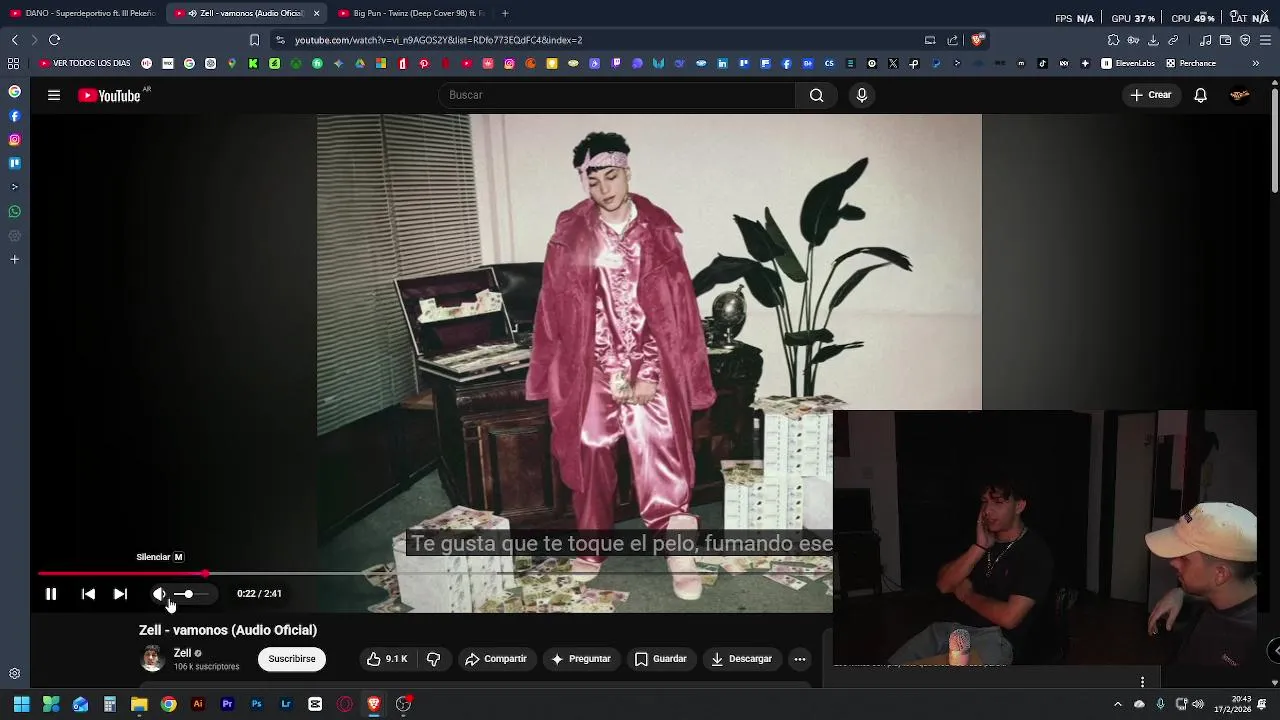Open WhatsApp in the browser sidebar
Viewport: 1280px width, 720px height.
point(14,212)
